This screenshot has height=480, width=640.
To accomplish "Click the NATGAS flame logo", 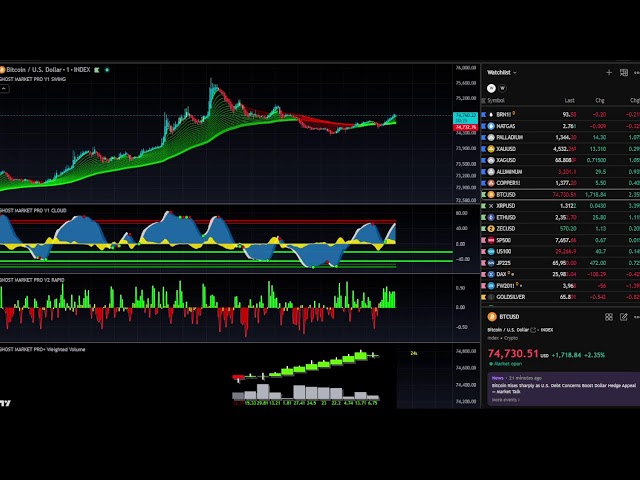I will pos(491,126).
